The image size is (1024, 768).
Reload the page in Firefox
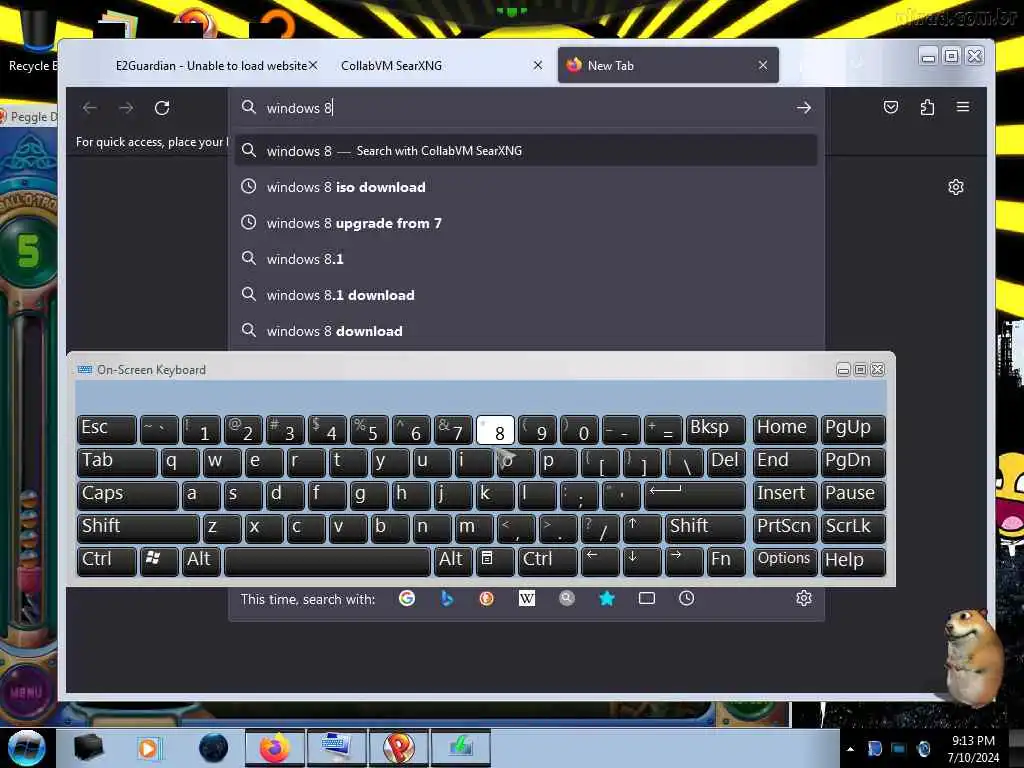coord(162,108)
